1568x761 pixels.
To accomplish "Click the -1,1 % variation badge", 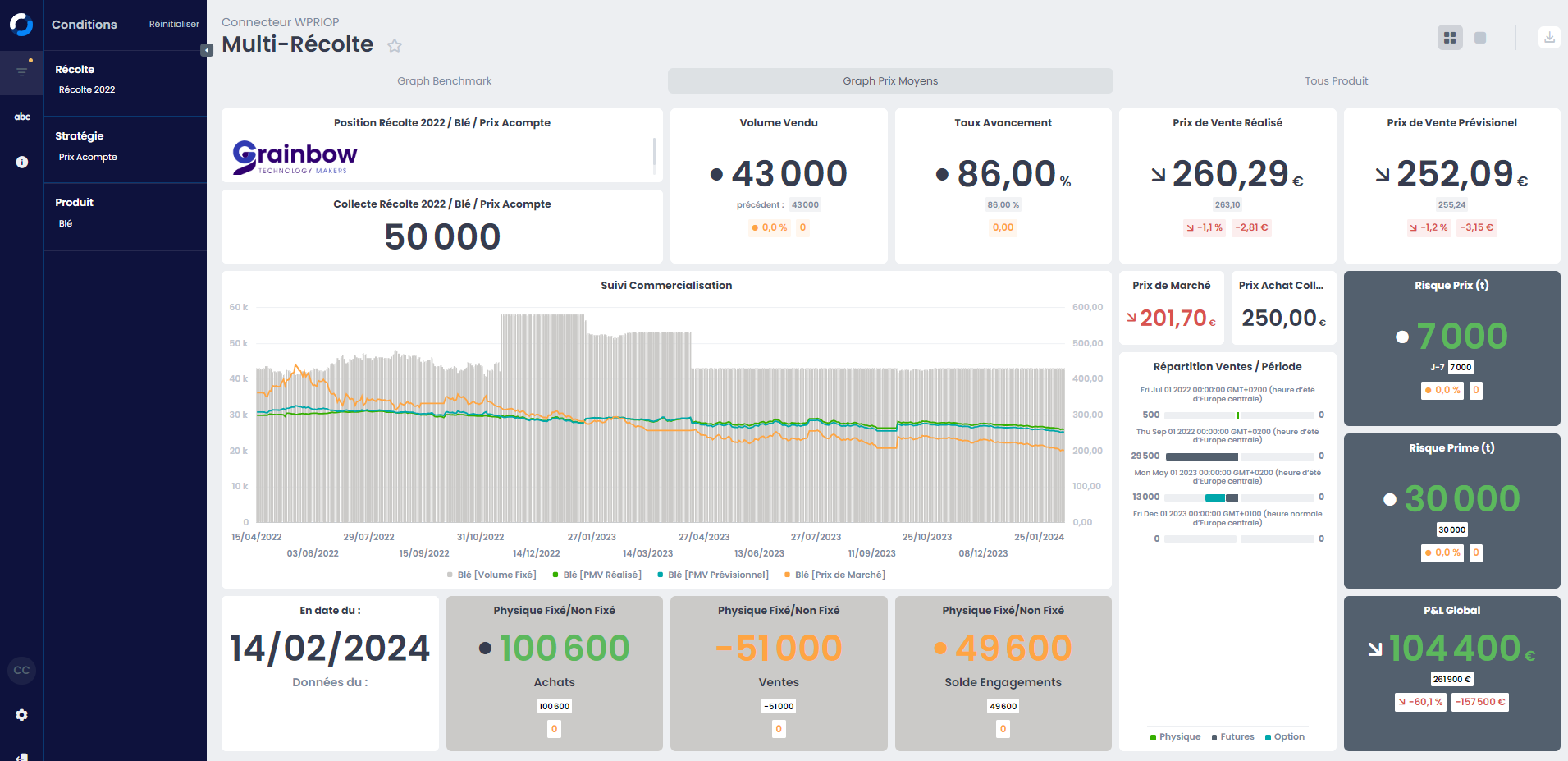I will 1205,228.
